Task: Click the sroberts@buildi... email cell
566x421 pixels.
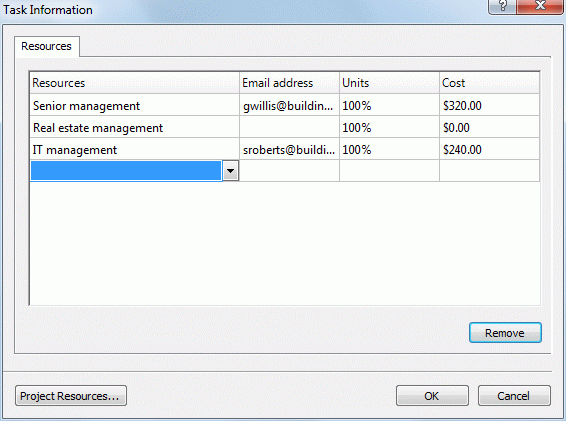Action: click(289, 149)
